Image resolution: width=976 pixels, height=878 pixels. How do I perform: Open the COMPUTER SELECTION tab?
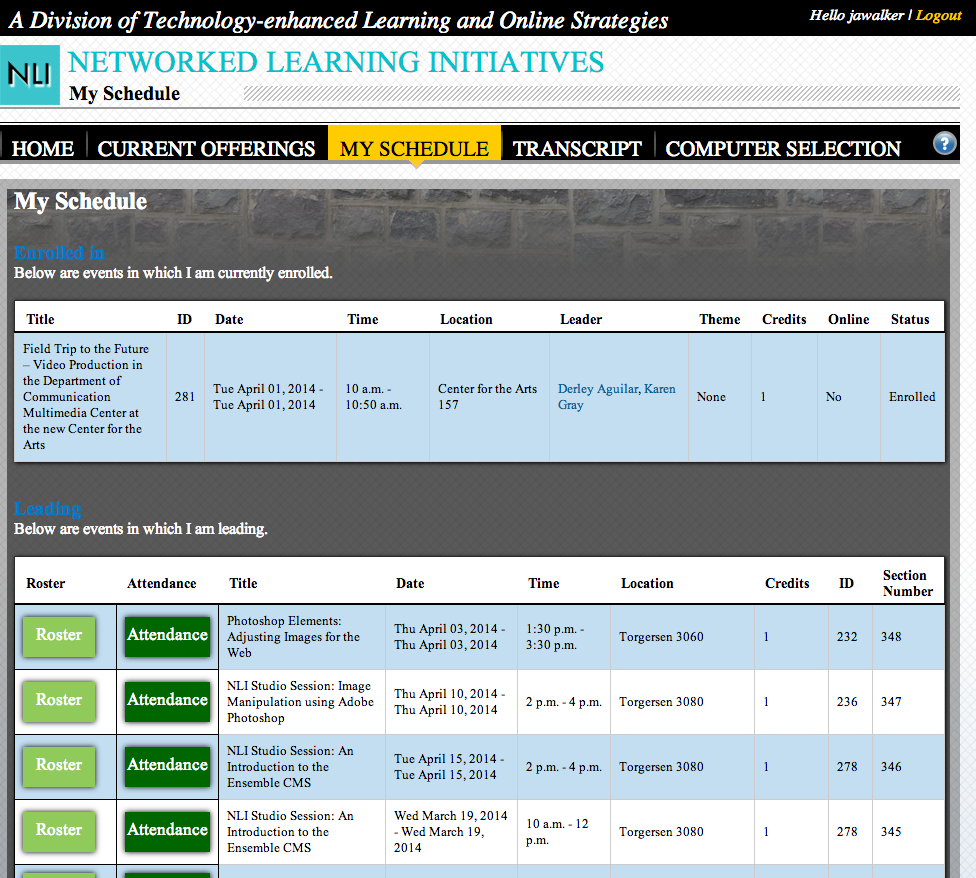783,149
